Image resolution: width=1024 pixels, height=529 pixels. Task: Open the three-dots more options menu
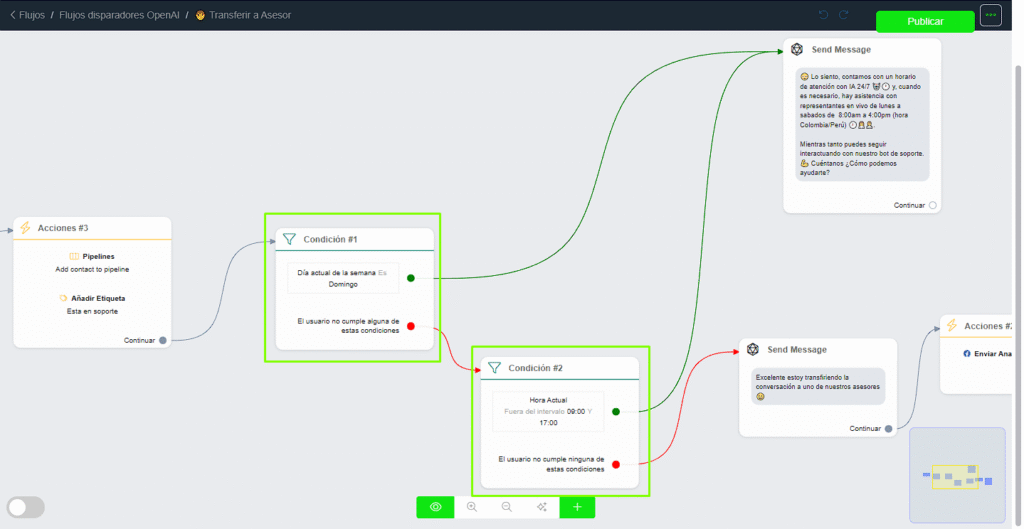[x=990, y=15]
